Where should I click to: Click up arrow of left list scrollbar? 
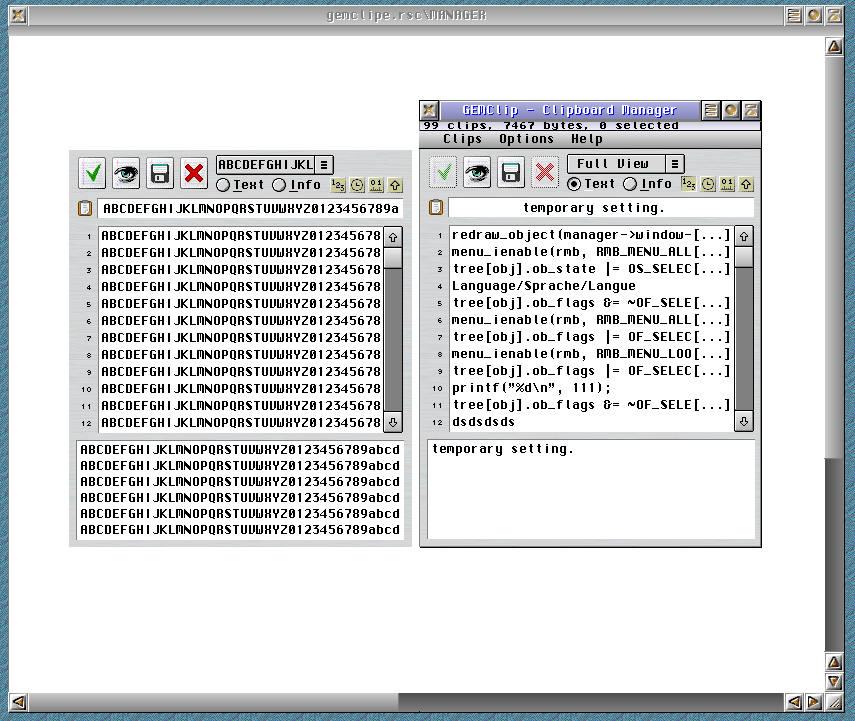[x=393, y=237]
